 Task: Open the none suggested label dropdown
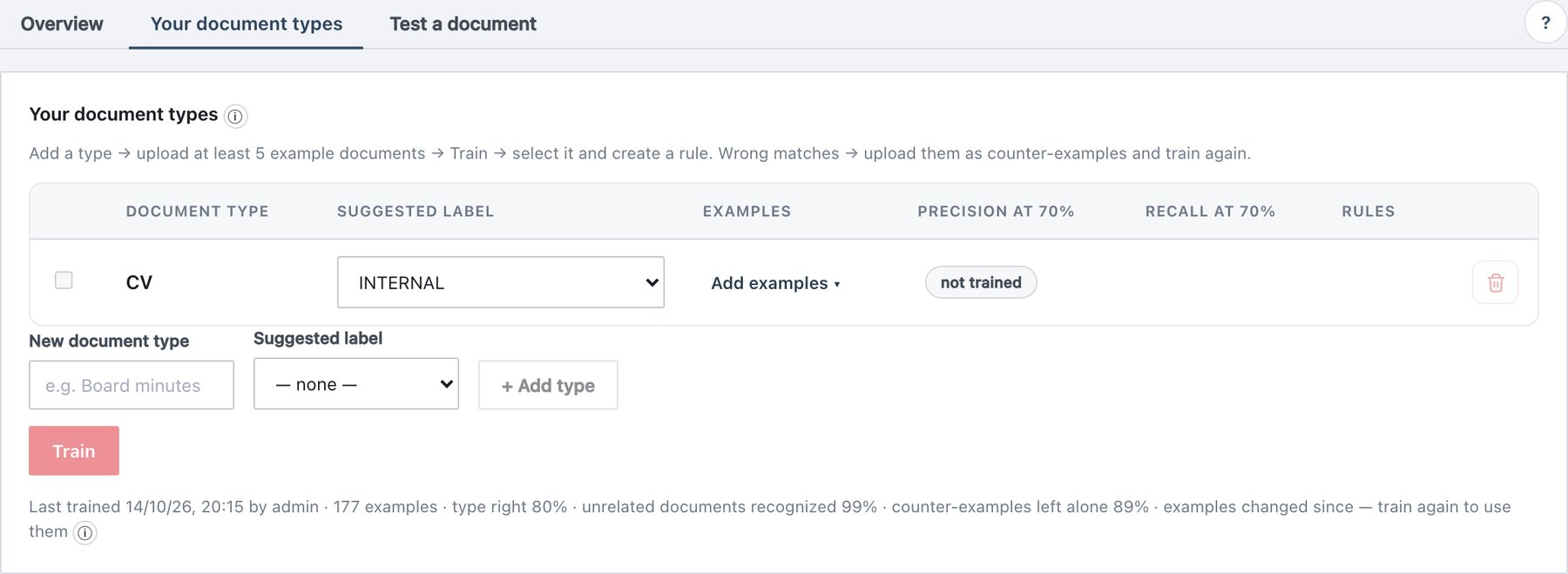pyautogui.click(x=356, y=384)
